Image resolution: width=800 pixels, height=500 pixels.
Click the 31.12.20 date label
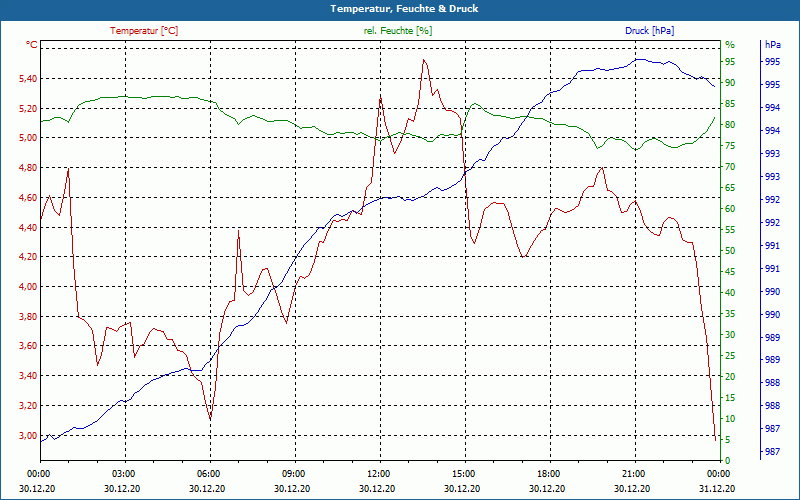coord(717,488)
